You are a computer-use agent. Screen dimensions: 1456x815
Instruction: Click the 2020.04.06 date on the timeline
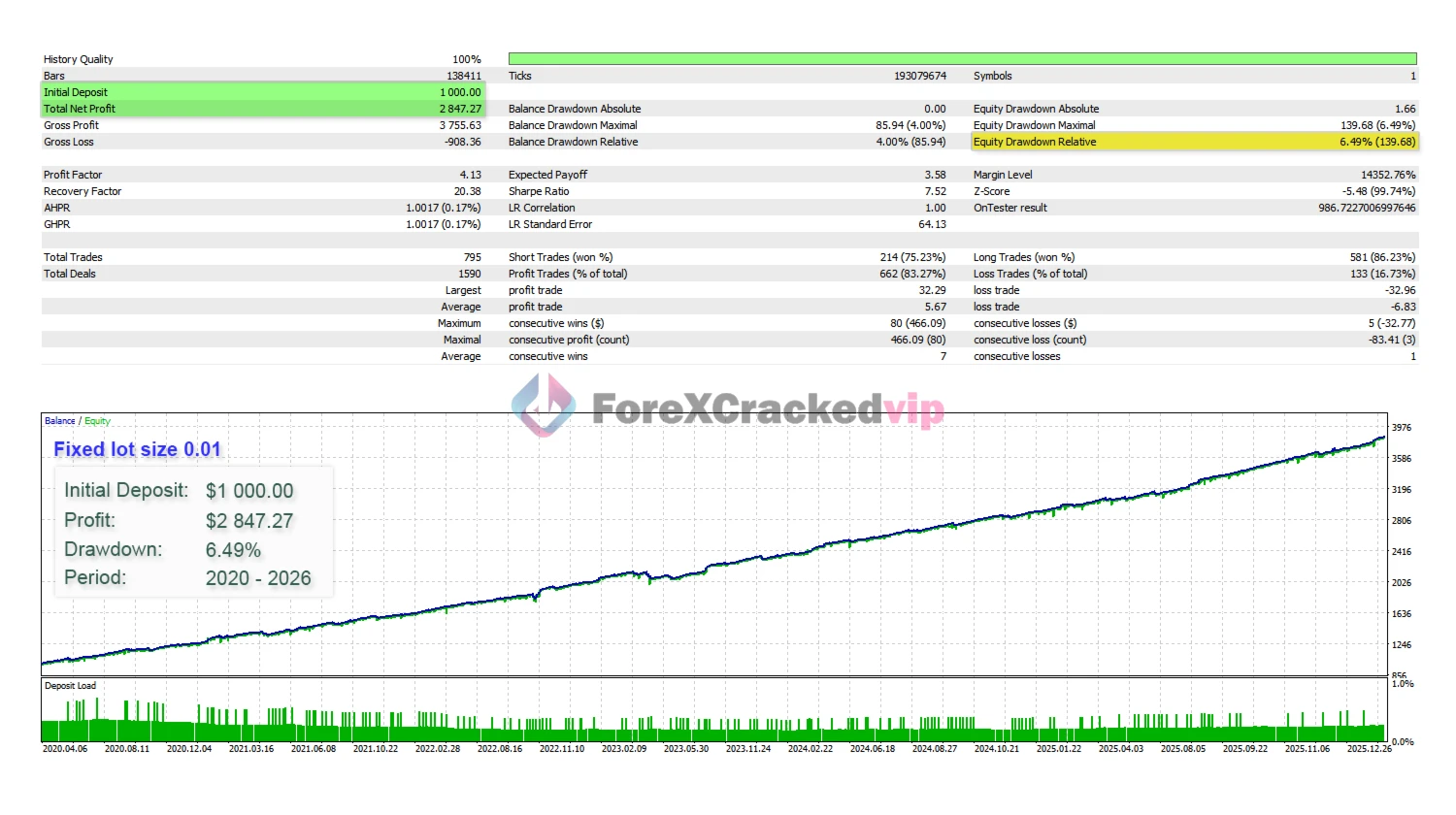coord(65,749)
